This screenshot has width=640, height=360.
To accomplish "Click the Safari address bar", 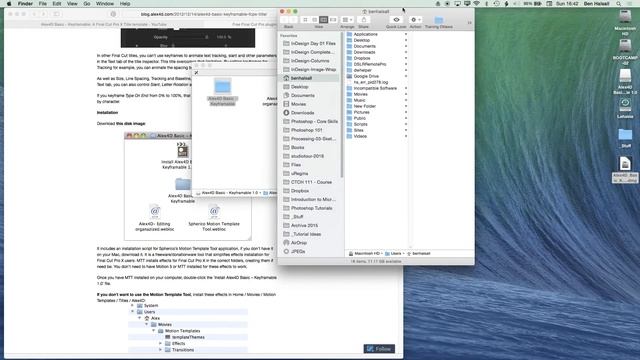I will click(x=204, y=14).
